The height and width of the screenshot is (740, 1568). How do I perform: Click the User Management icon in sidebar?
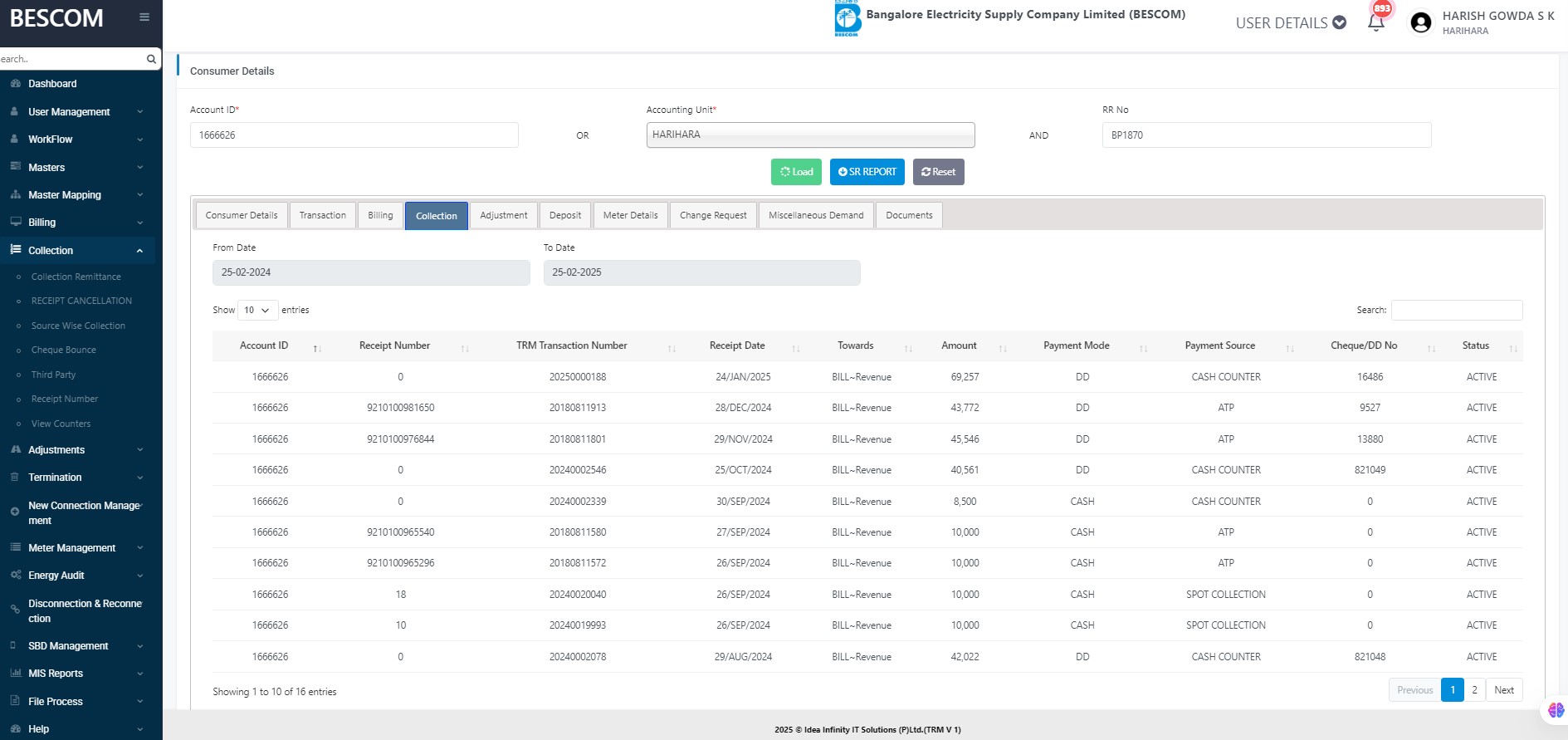click(x=15, y=111)
